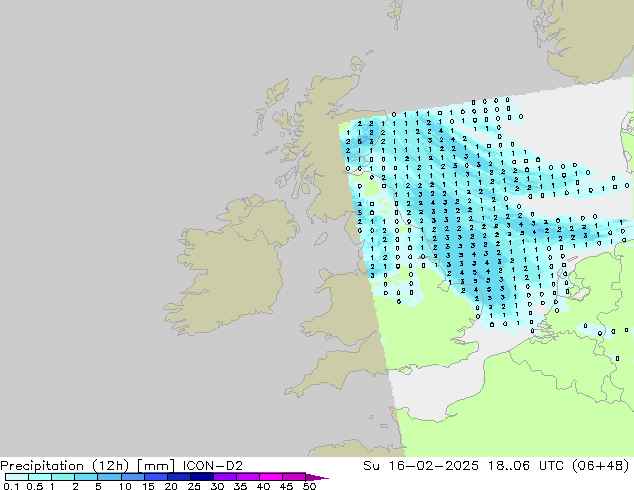Pick the 15–20 mm legend color swatch

click(156, 477)
